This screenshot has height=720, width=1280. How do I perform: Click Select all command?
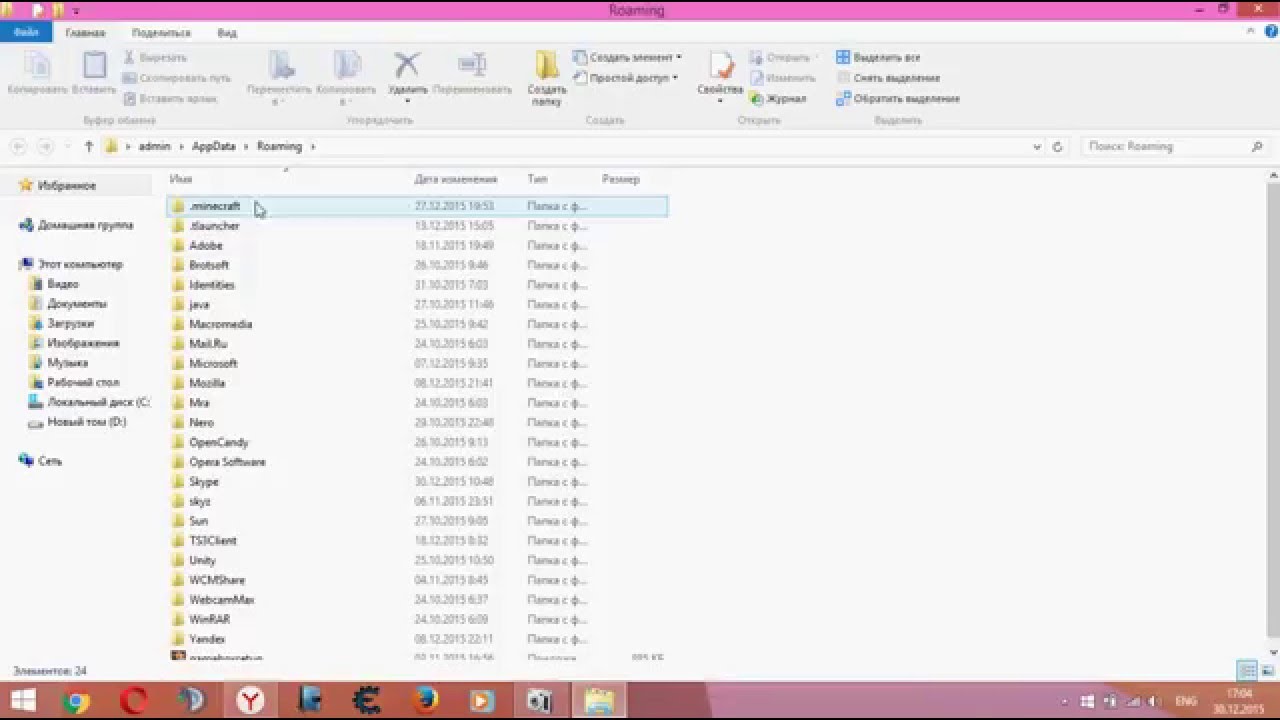878,58
